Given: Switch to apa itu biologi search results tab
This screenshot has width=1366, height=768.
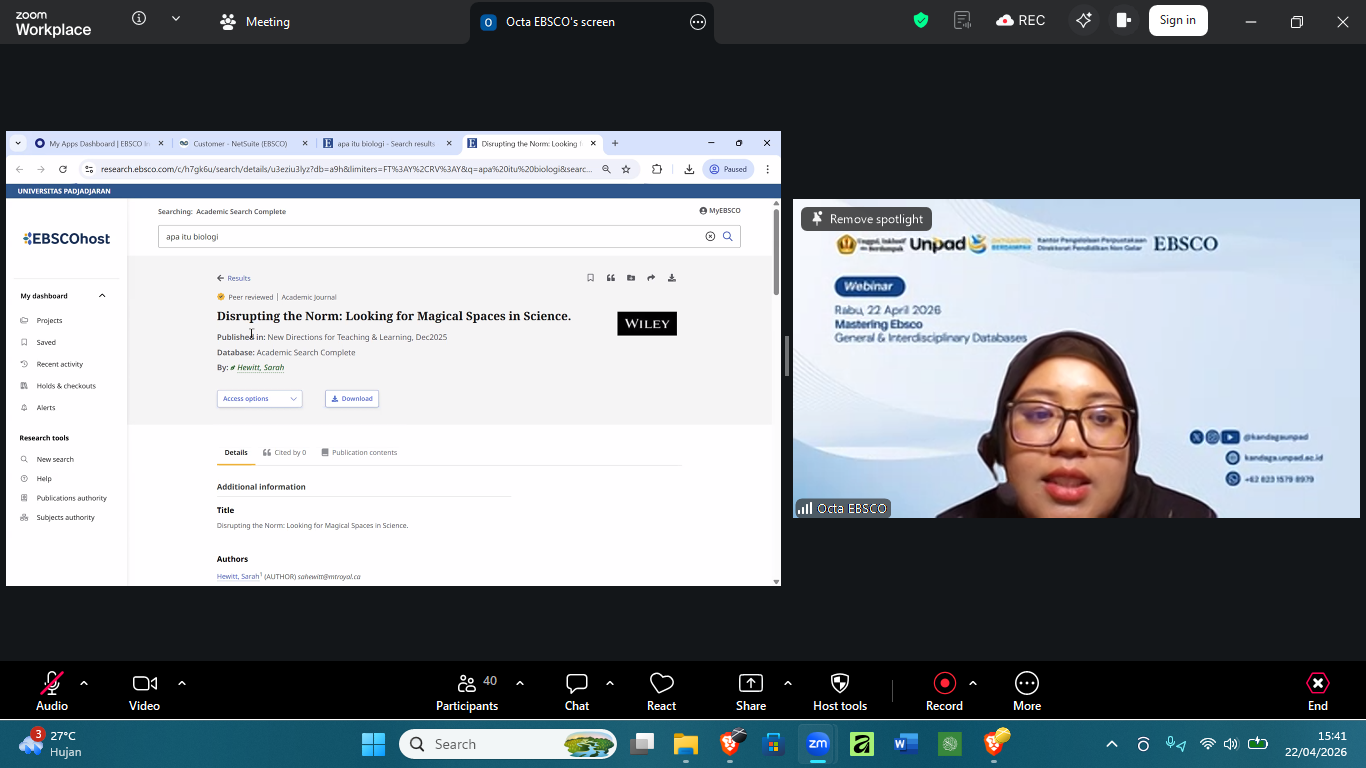Looking at the screenshot, I should (x=386, y=143).
